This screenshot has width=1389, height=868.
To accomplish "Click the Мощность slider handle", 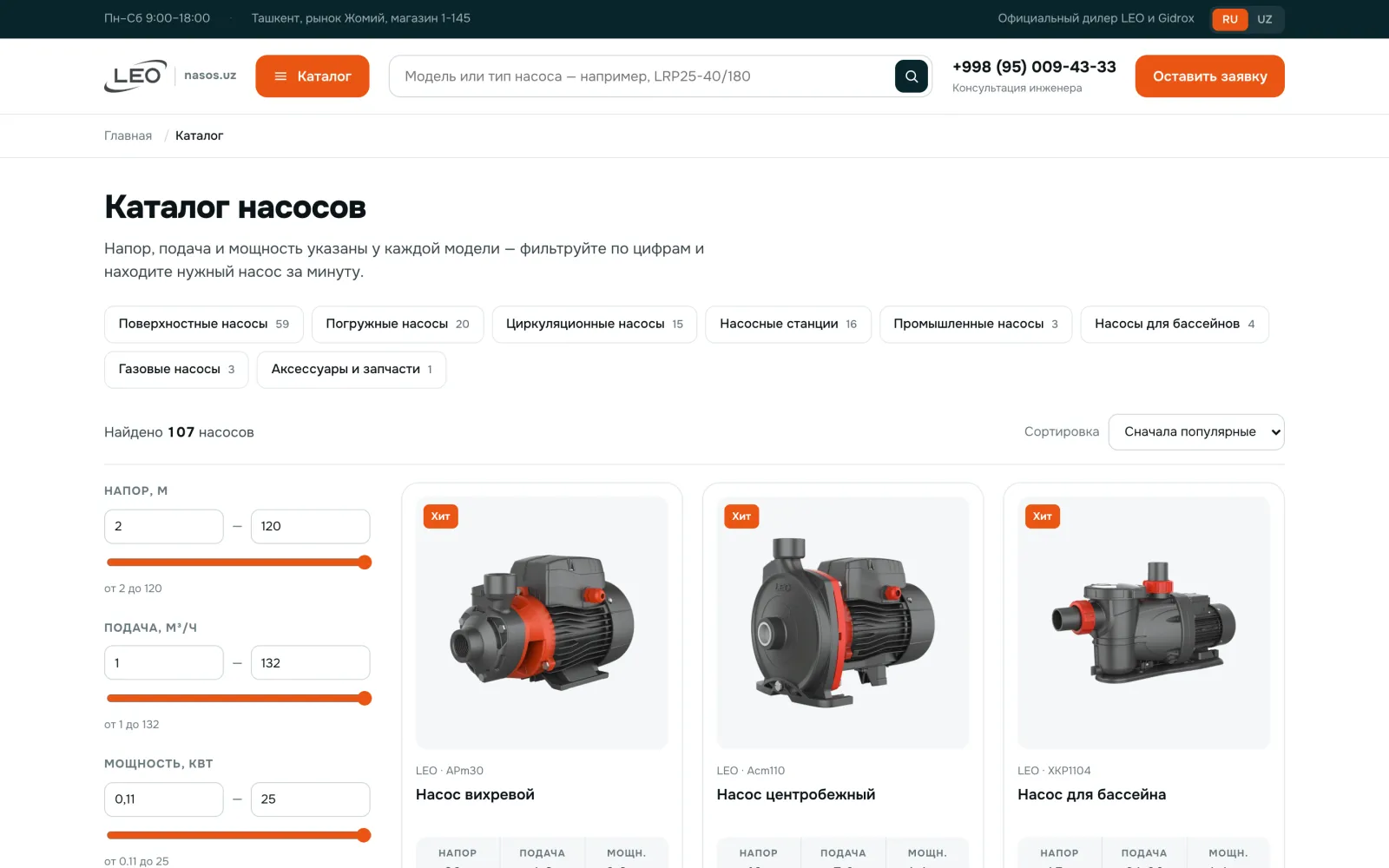I will (365, 835).
